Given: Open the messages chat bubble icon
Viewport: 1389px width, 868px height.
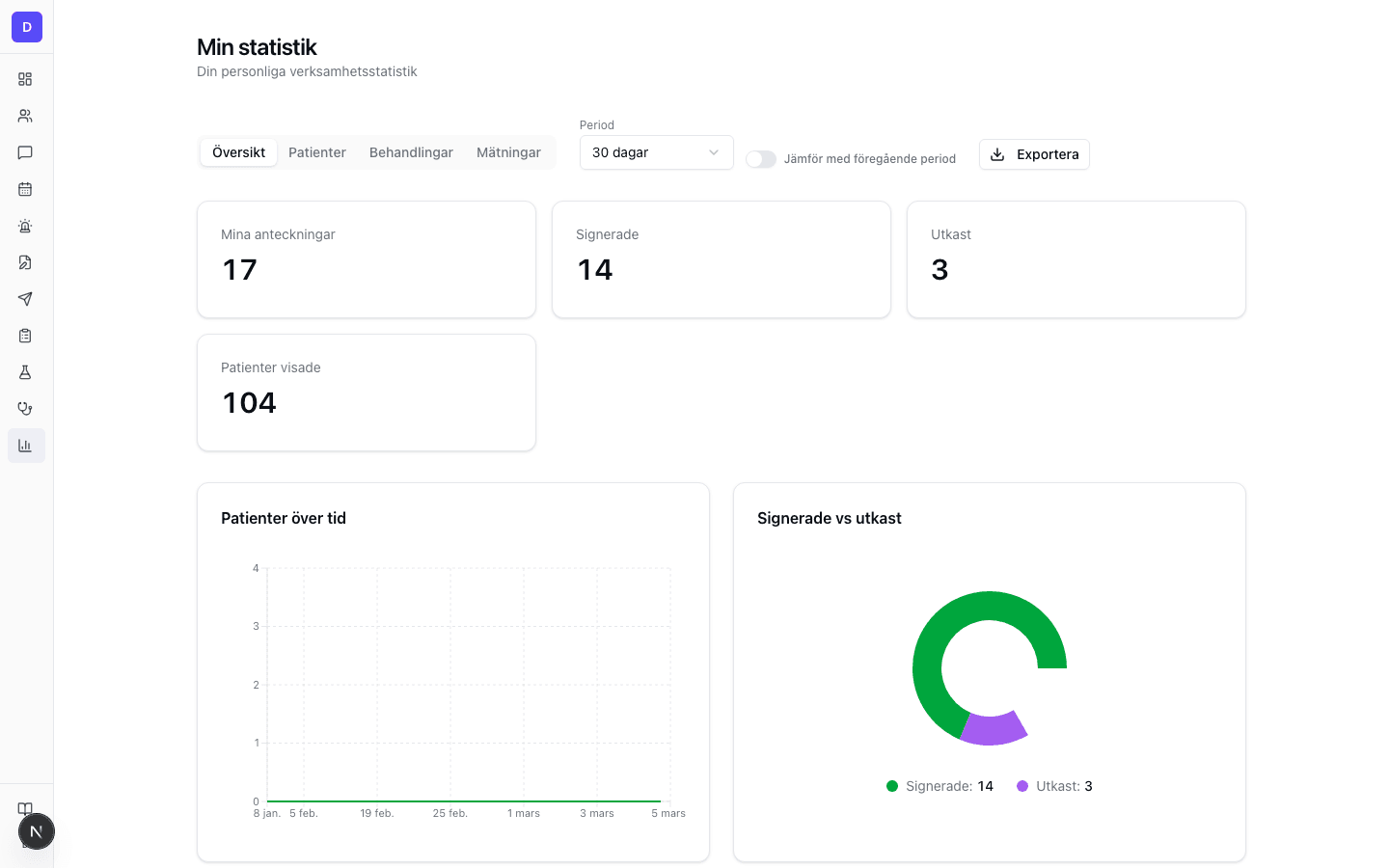Looking at the screenshot, I should [x=25, y=152].
